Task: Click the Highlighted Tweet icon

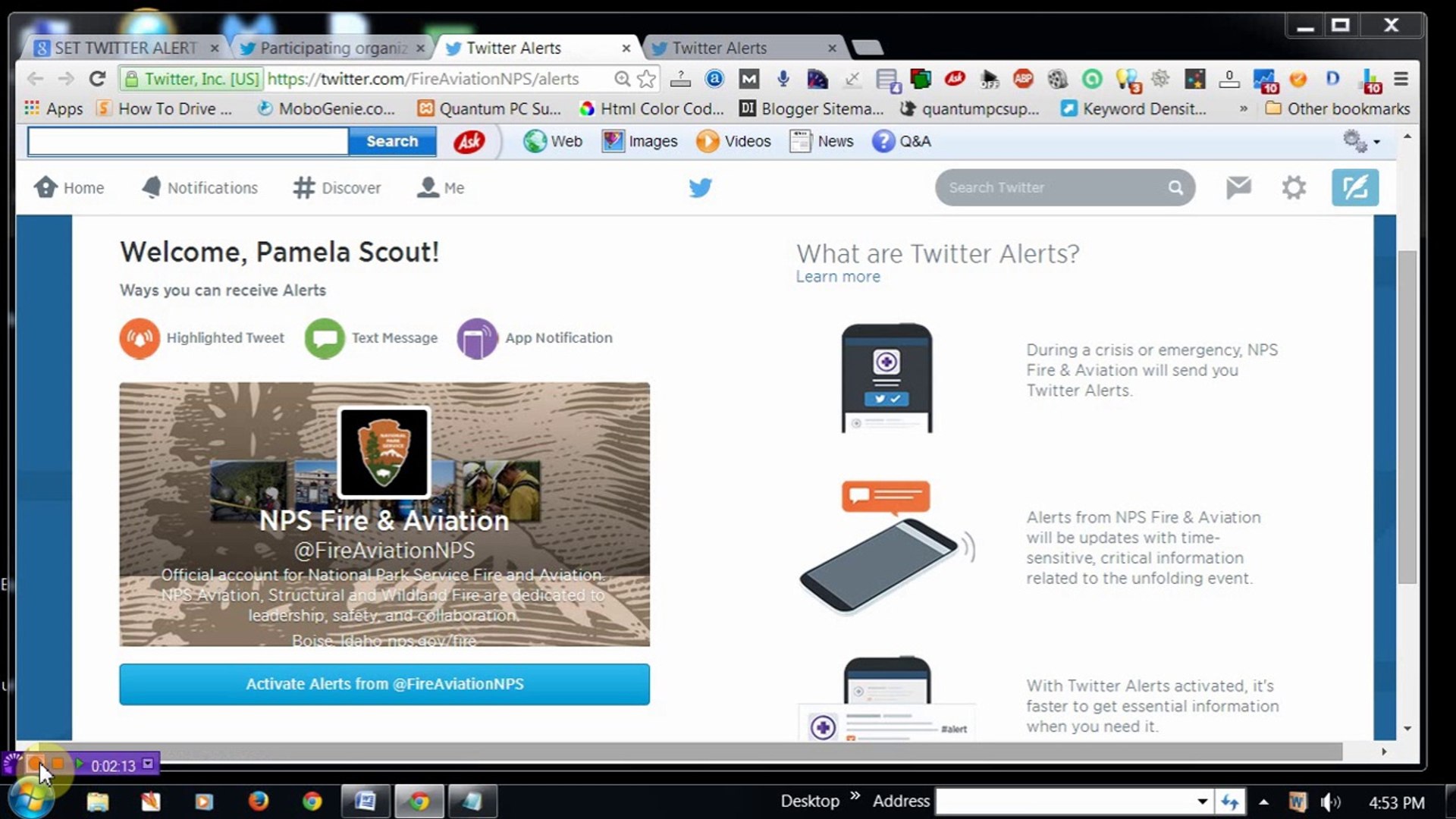Action: [x=140, y=338]
